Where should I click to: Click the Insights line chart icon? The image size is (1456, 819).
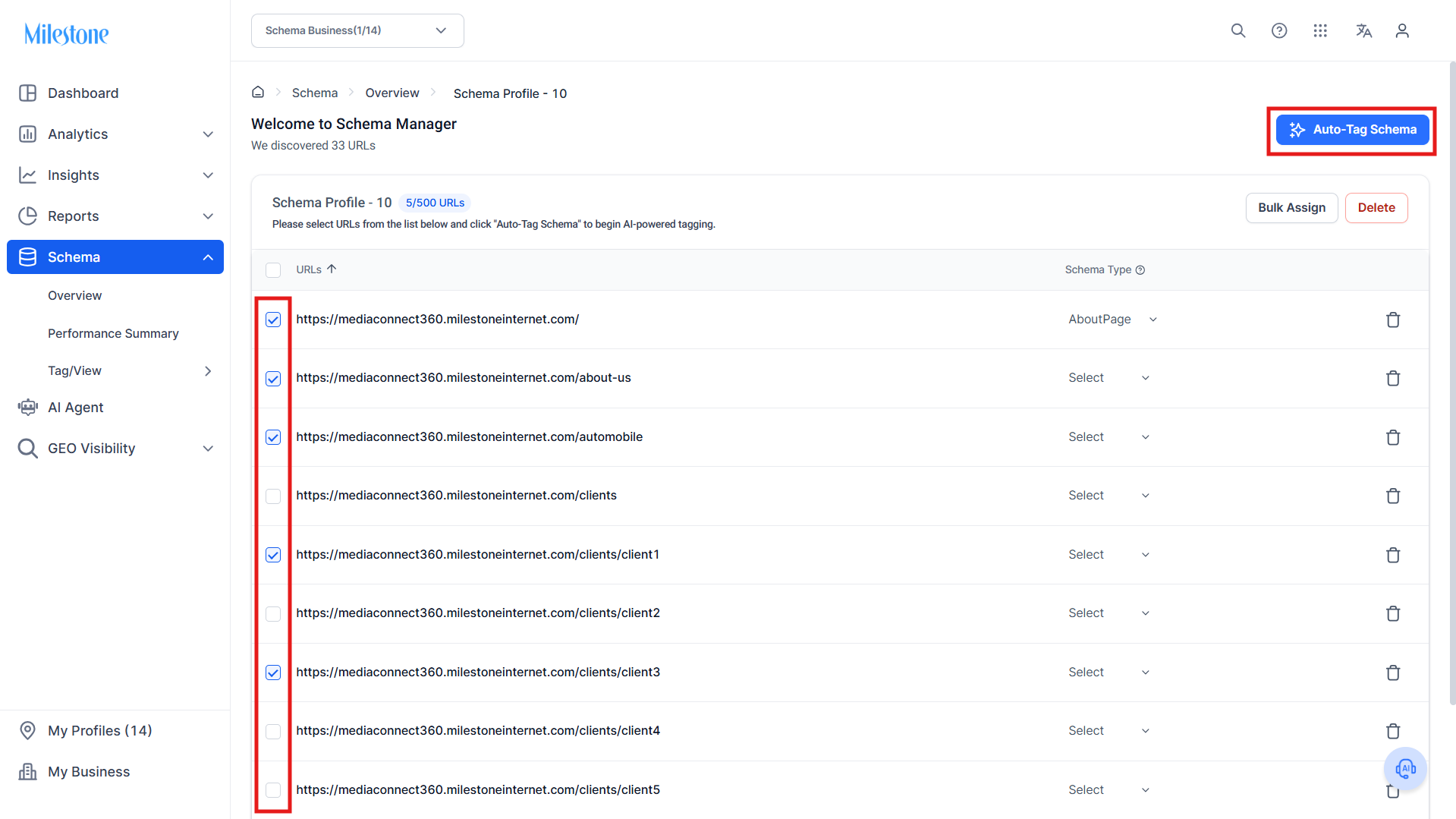(27, 175)
